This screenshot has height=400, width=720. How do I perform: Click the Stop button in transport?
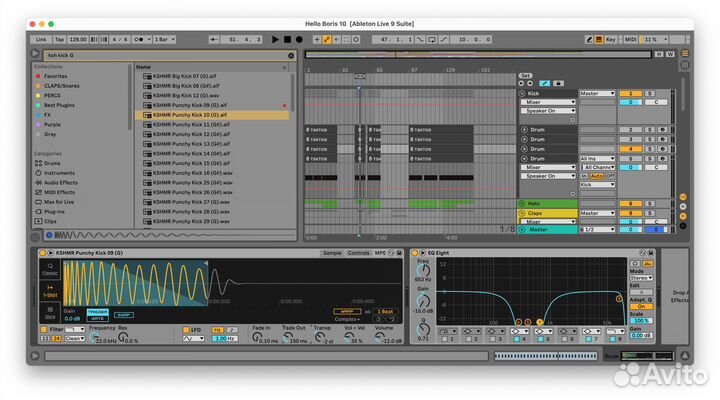point(287,39)
